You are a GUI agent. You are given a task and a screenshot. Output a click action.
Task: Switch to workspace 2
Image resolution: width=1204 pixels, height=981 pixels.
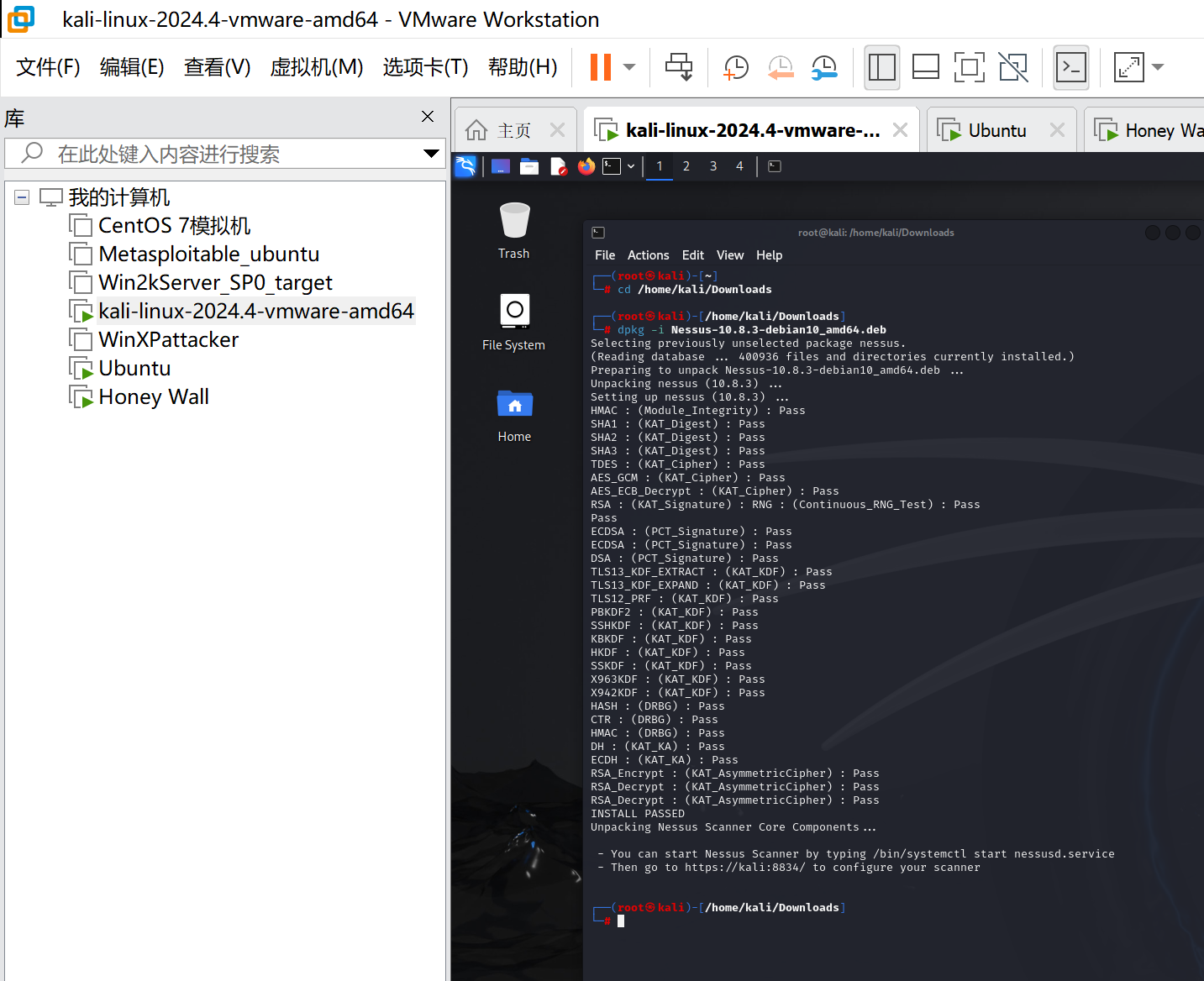686,166
